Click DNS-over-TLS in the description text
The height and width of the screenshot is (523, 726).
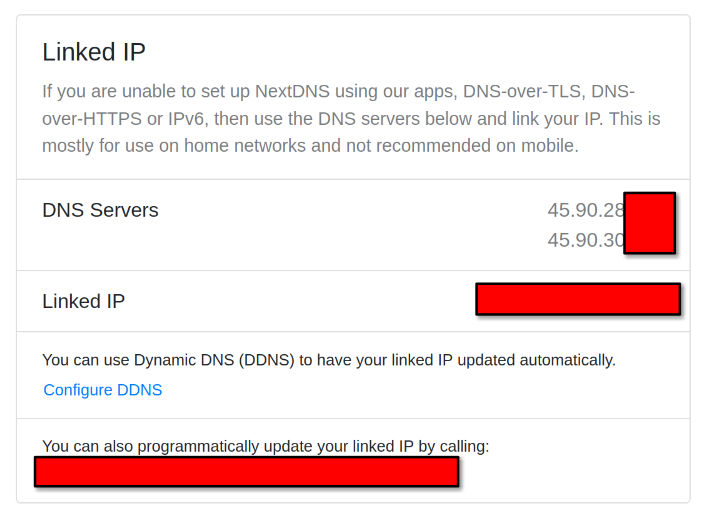click(x=522, y=91)
